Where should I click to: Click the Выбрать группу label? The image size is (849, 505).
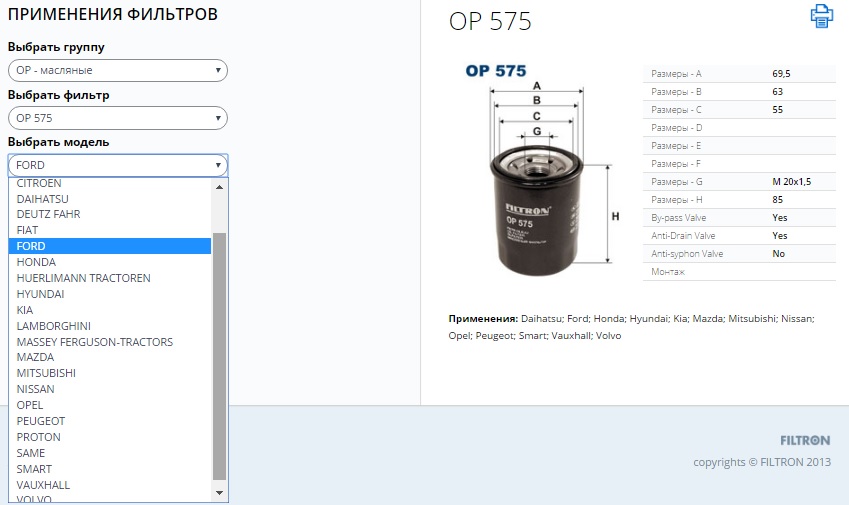coord(56,47)
